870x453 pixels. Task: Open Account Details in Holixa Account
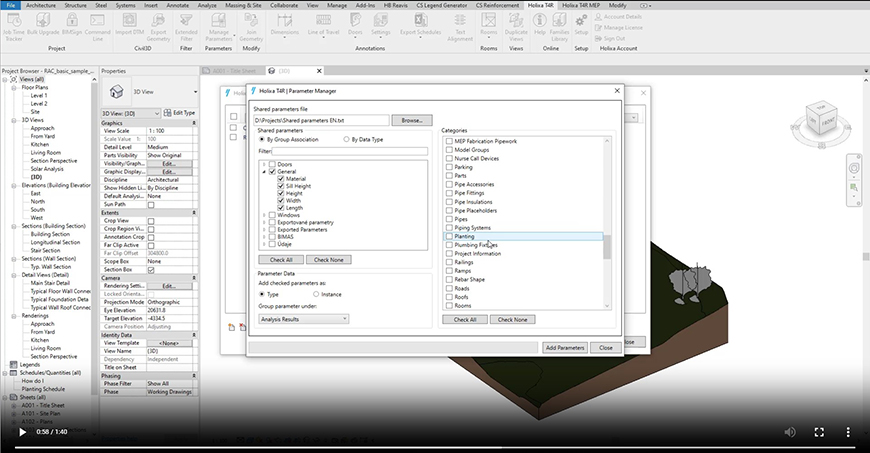[x=618, y=17]
